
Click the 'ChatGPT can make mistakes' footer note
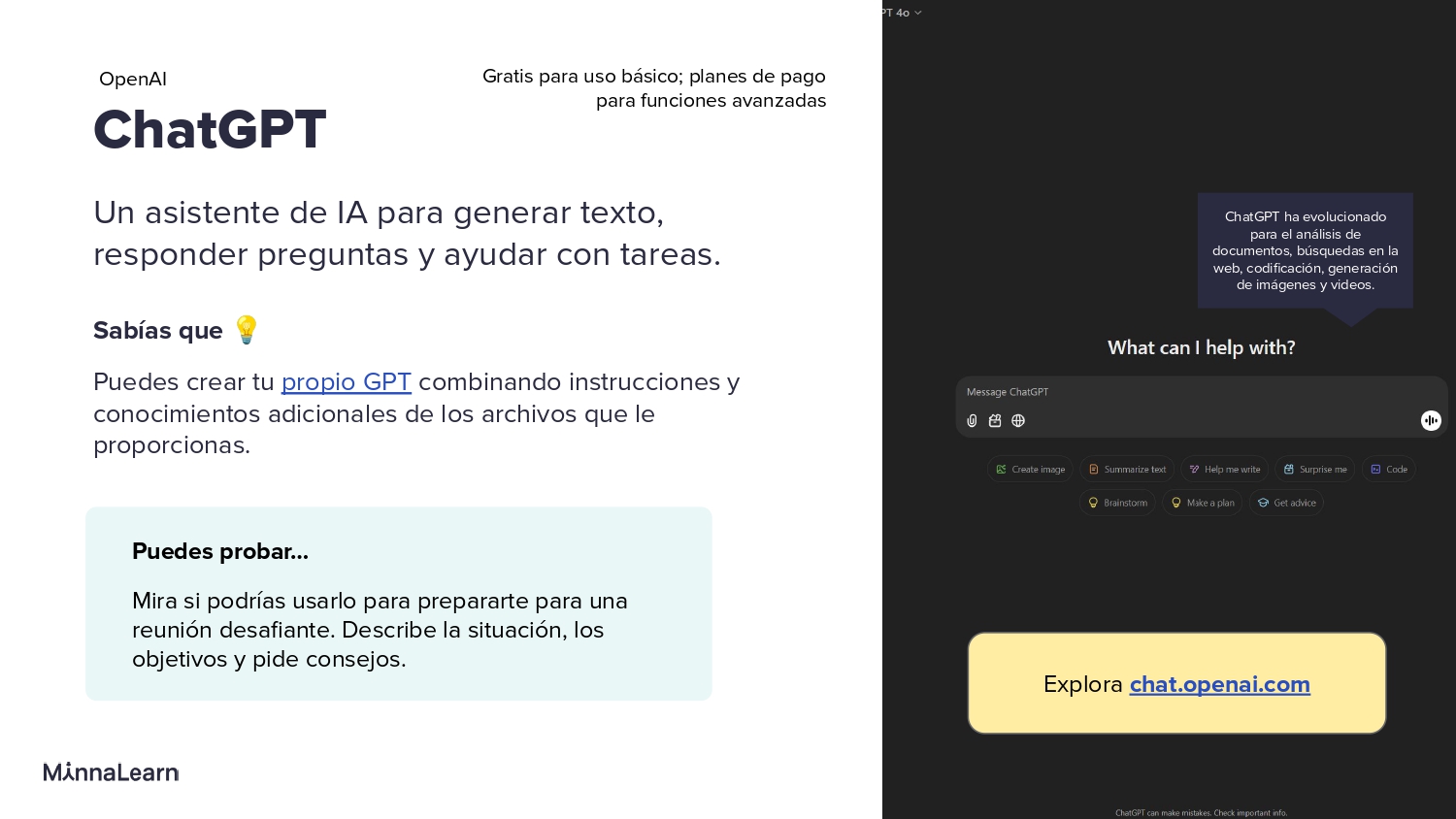click(1202, 813)
